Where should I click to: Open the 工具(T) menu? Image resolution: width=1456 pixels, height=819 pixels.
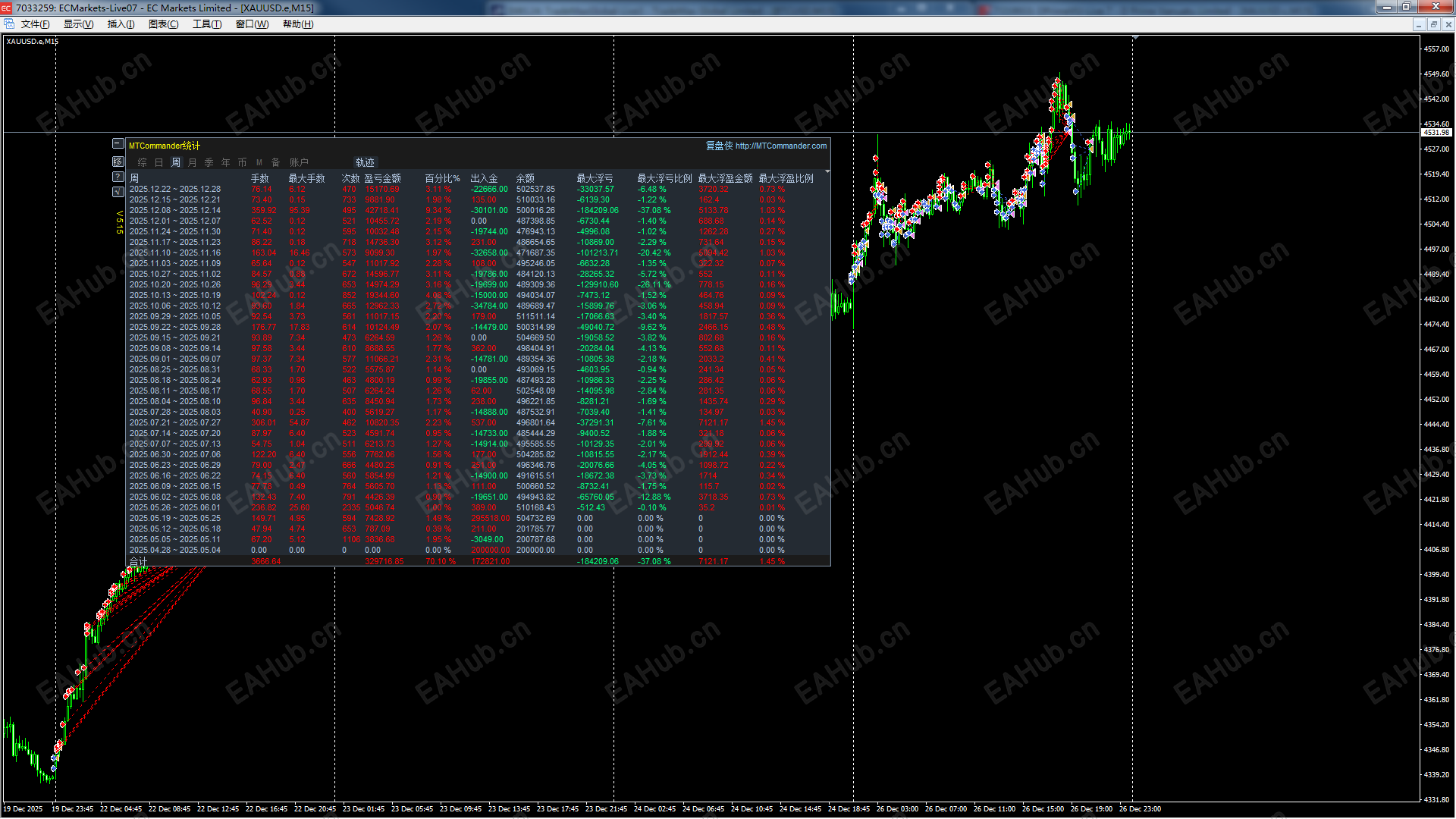click(x=206, y=24)
